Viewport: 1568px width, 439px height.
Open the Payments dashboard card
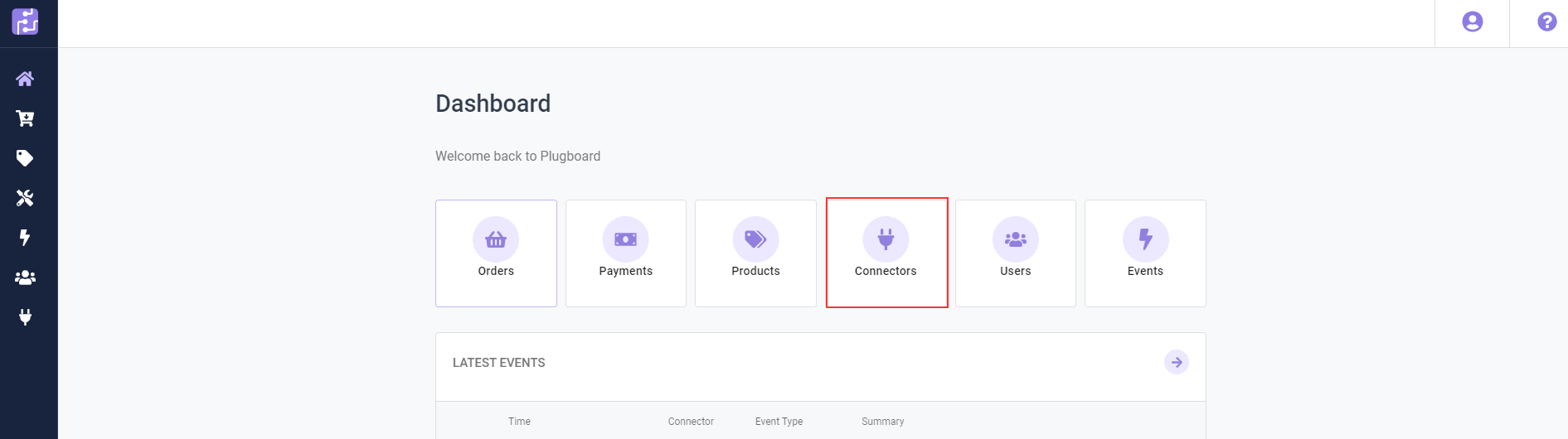625,253
